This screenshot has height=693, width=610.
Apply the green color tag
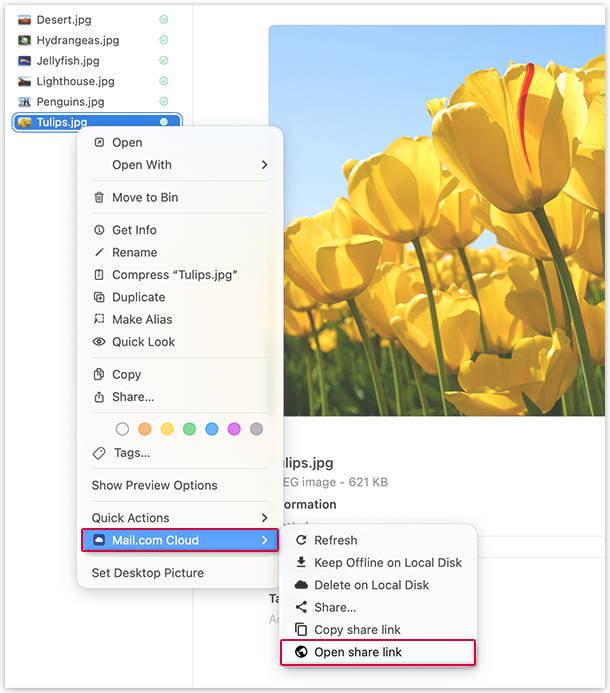(x=189, y=429)
